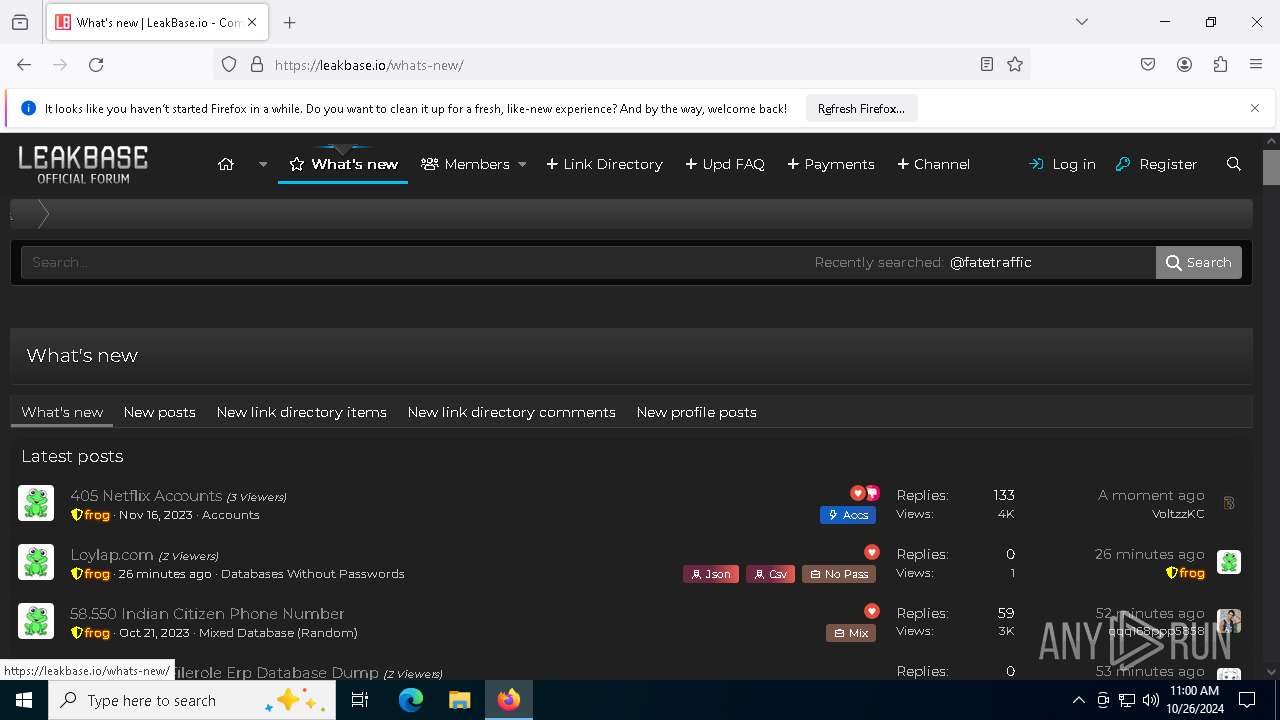Expand the list all tabs dropdown

point(1082,22)
